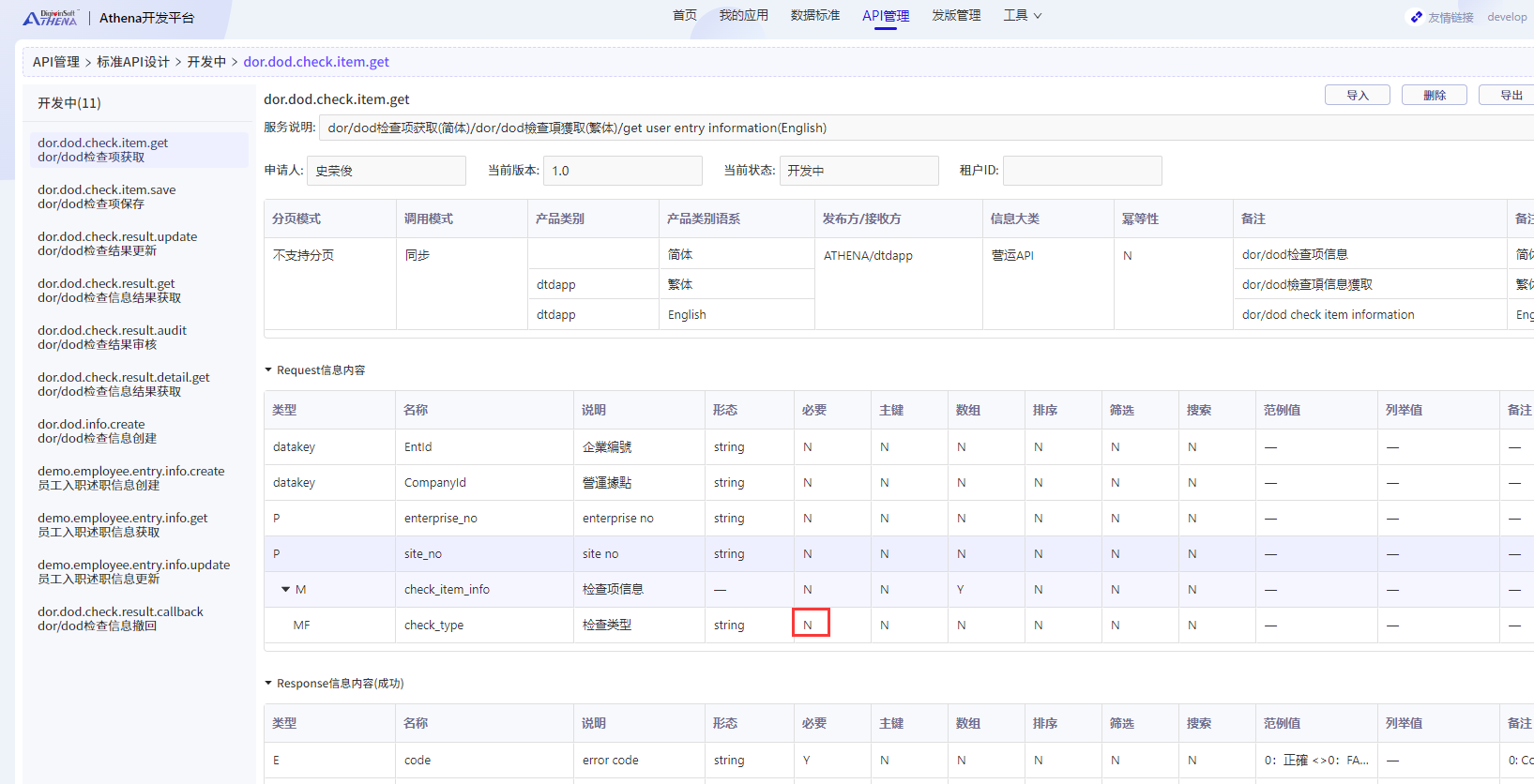This screenshot has height=784, width=1534.
Task: Select dor.dod.check.result.callback in sidebar
Action: coord(140,619)
